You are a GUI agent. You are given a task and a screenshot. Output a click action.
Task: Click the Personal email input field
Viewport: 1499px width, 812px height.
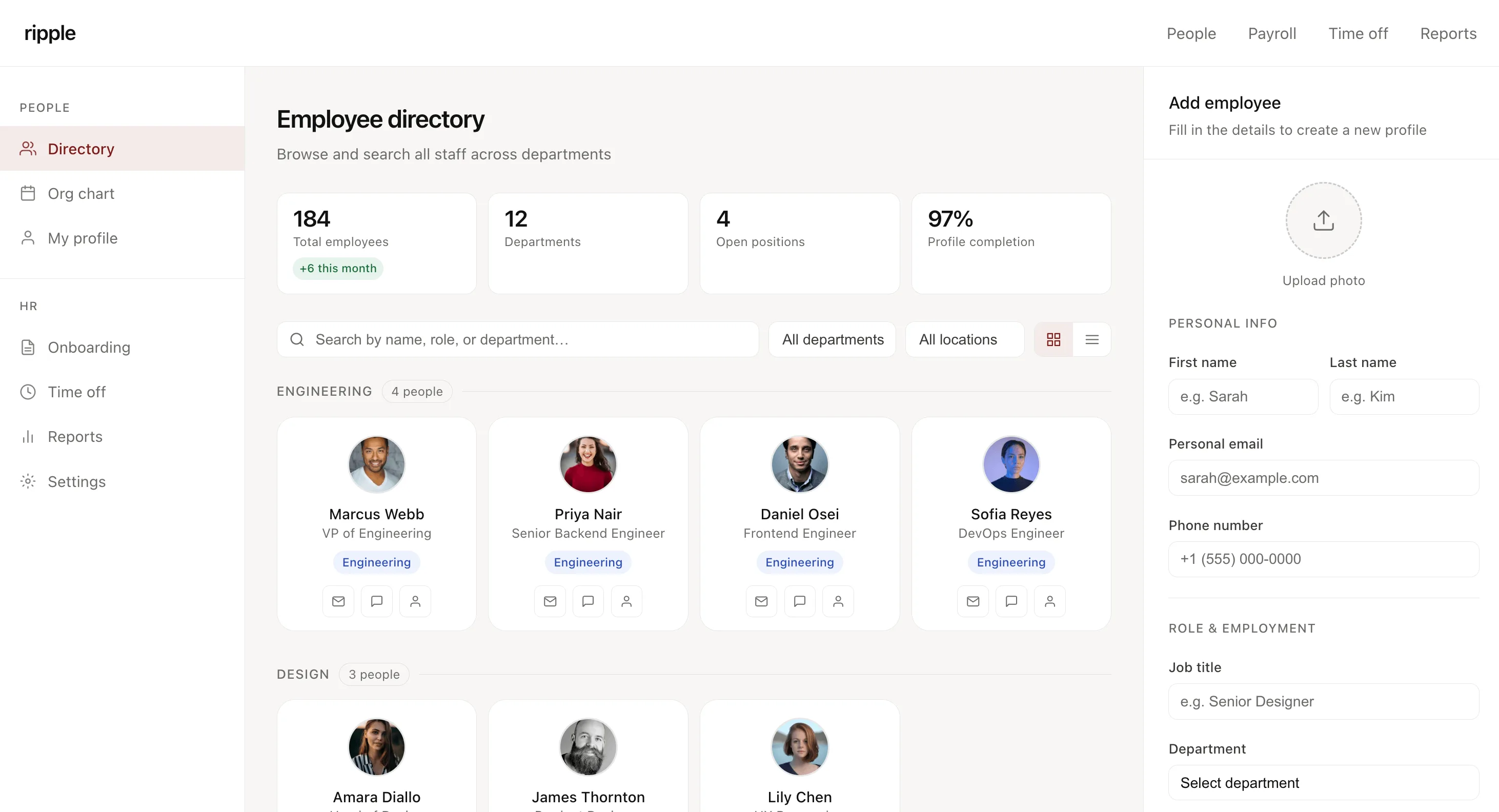[1323, 478]
